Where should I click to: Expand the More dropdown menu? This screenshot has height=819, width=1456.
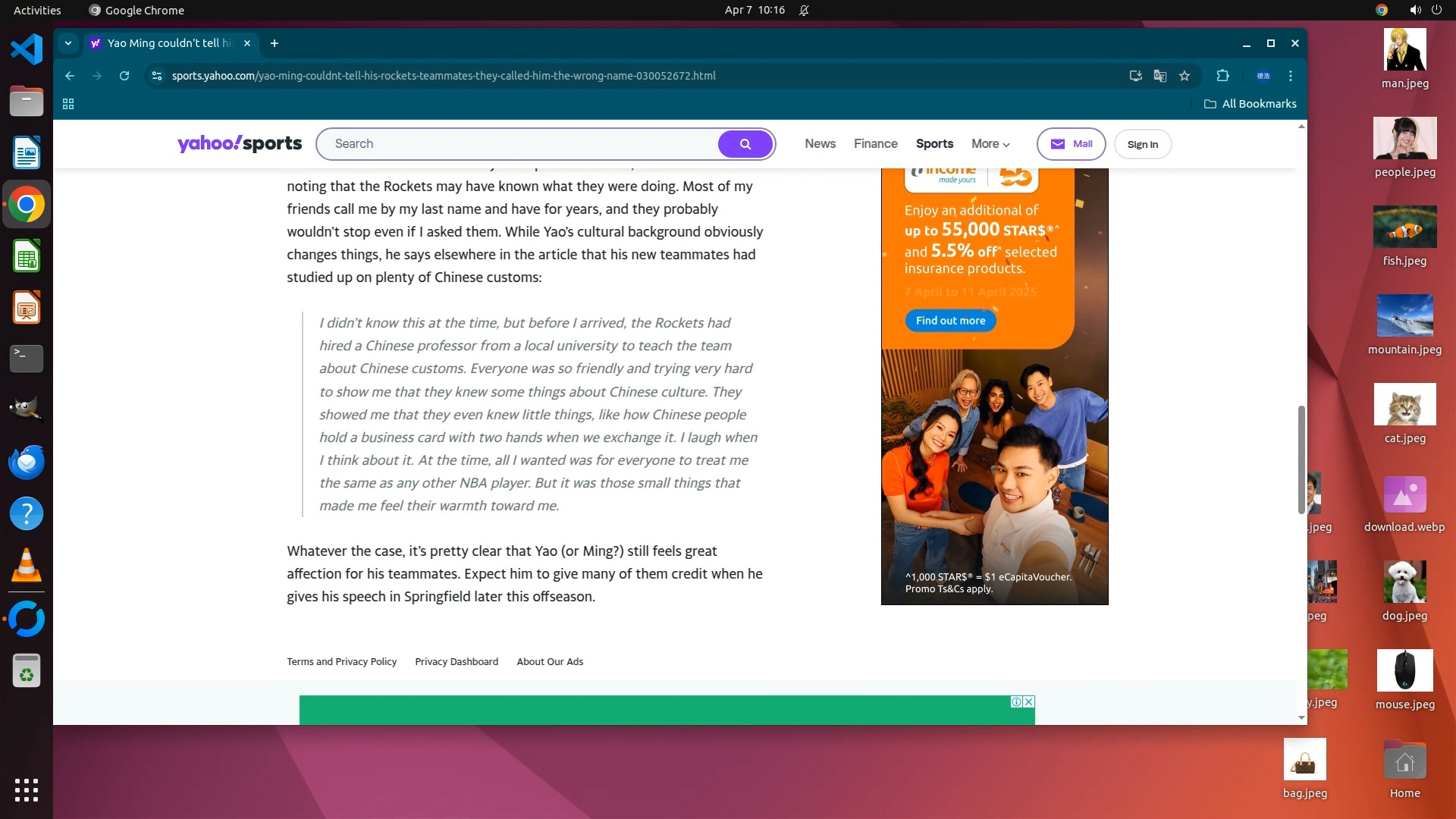click(x=990, y=144)
